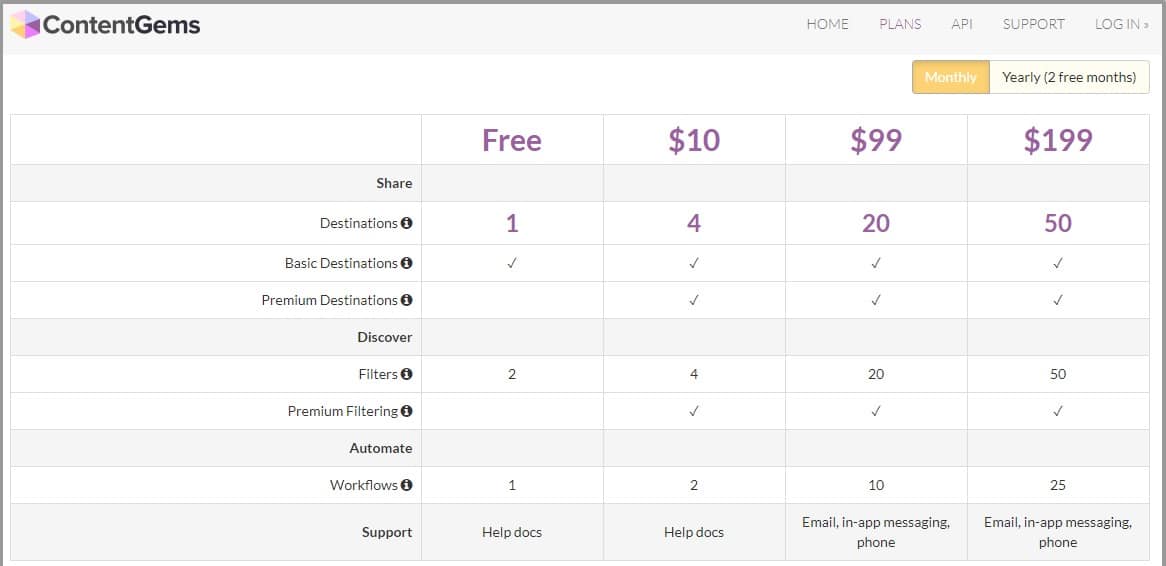Image resolution: width=1166 pixels, height=566 pixels.
Task: Open the PLANS page
Action: pos(900,25)
